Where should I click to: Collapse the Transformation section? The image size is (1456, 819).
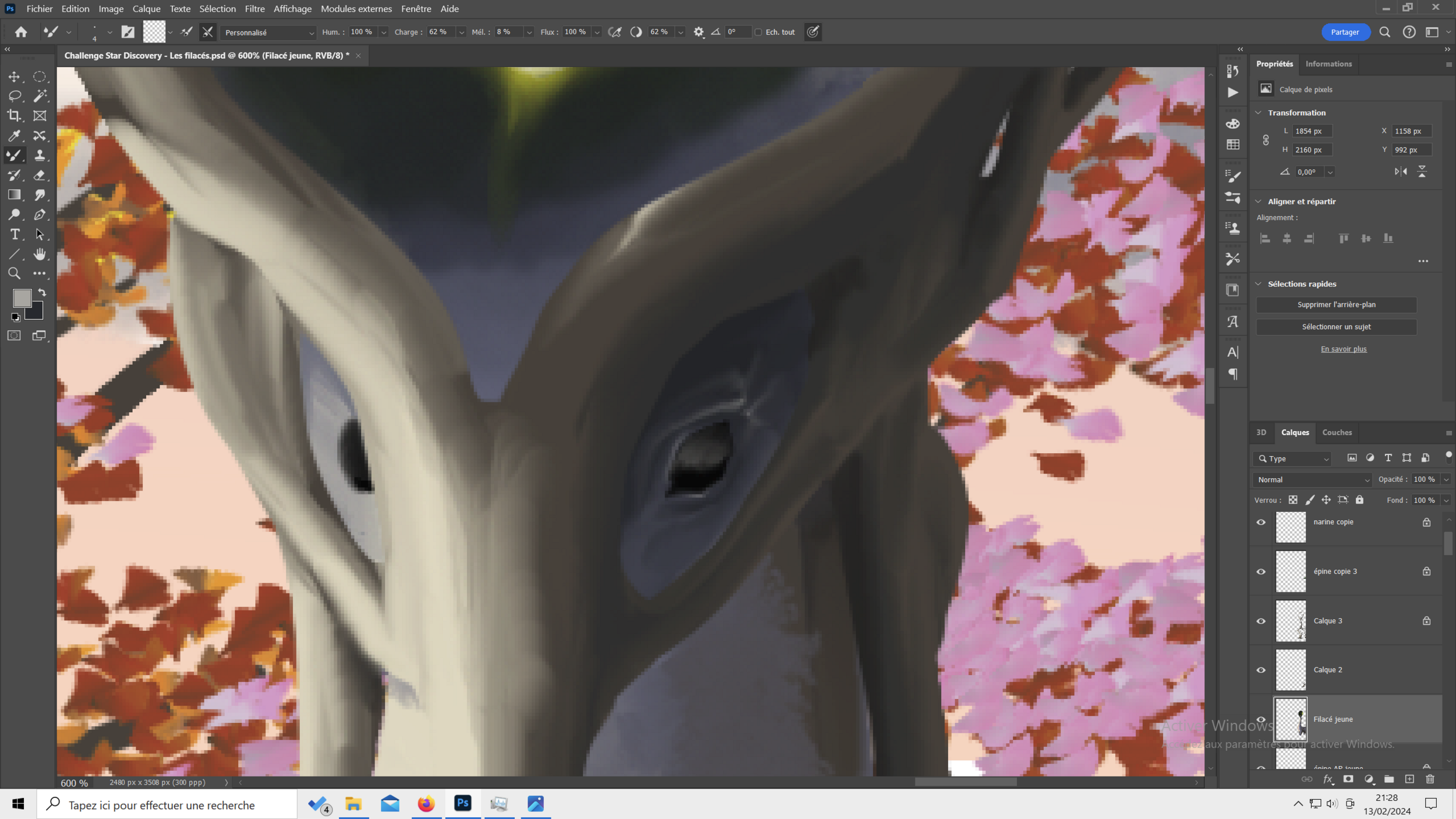[1259, 113]
